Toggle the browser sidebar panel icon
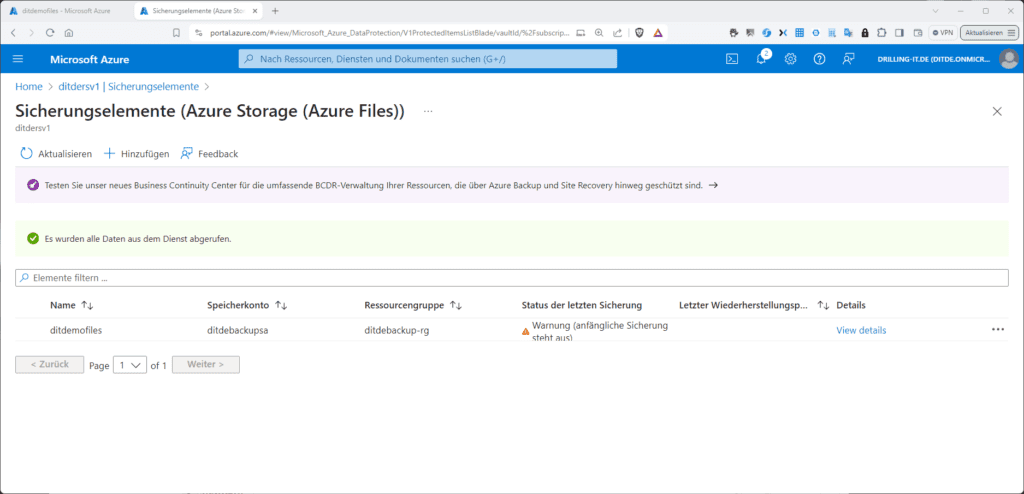 pyautogui.click(x=899, y=32)
